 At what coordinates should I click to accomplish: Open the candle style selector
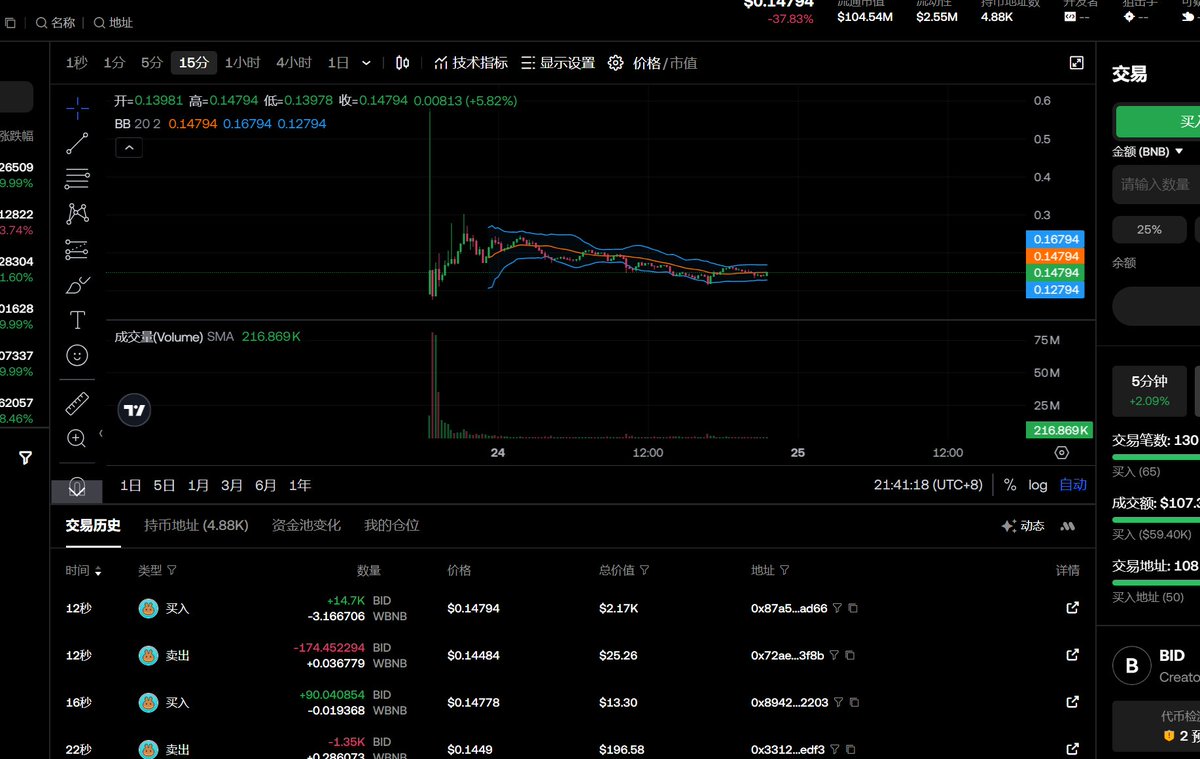tap(402, 62)
